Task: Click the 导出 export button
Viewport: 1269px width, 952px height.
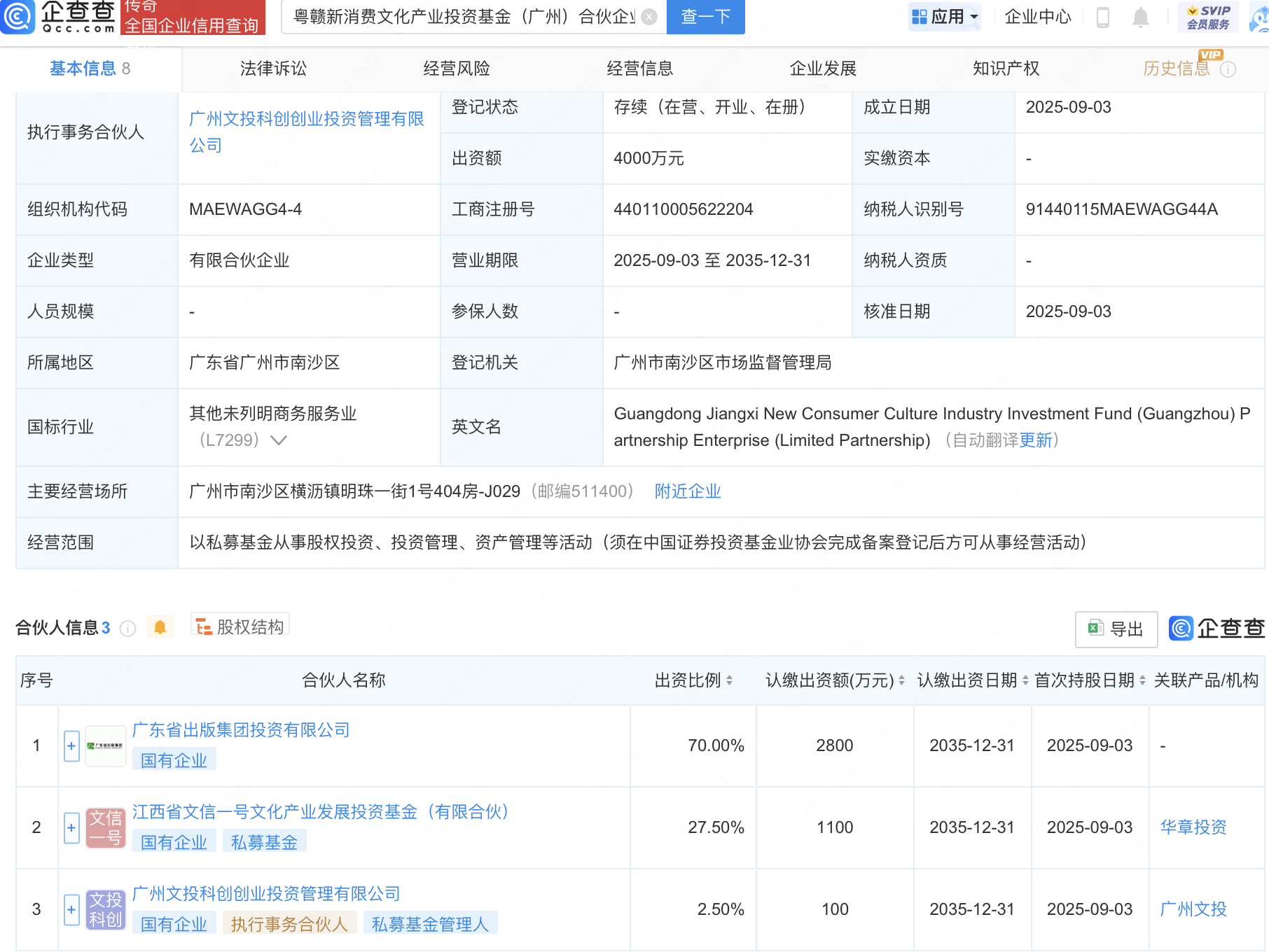Action: pos(1116,629)
